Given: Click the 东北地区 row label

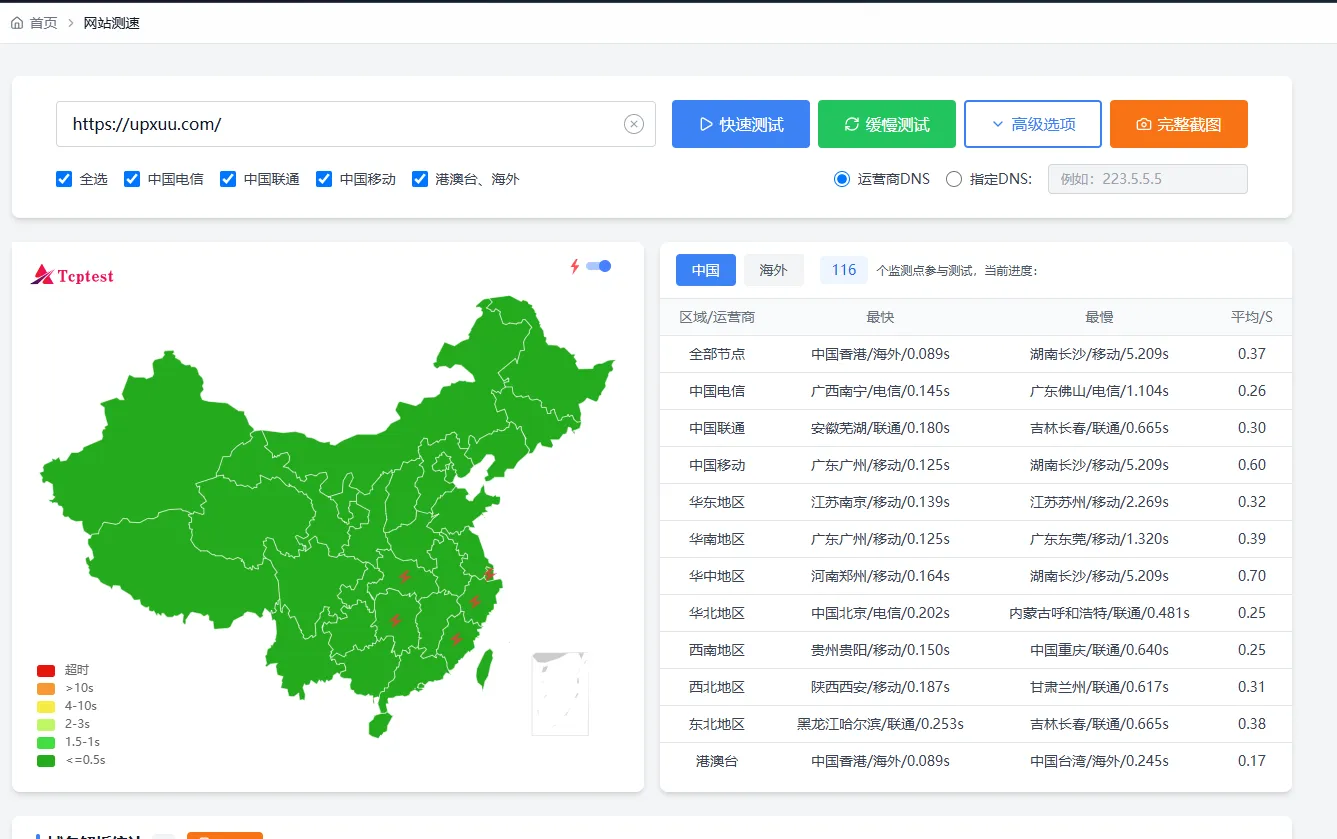Looking at the screenshot, I should coord(717,724).
